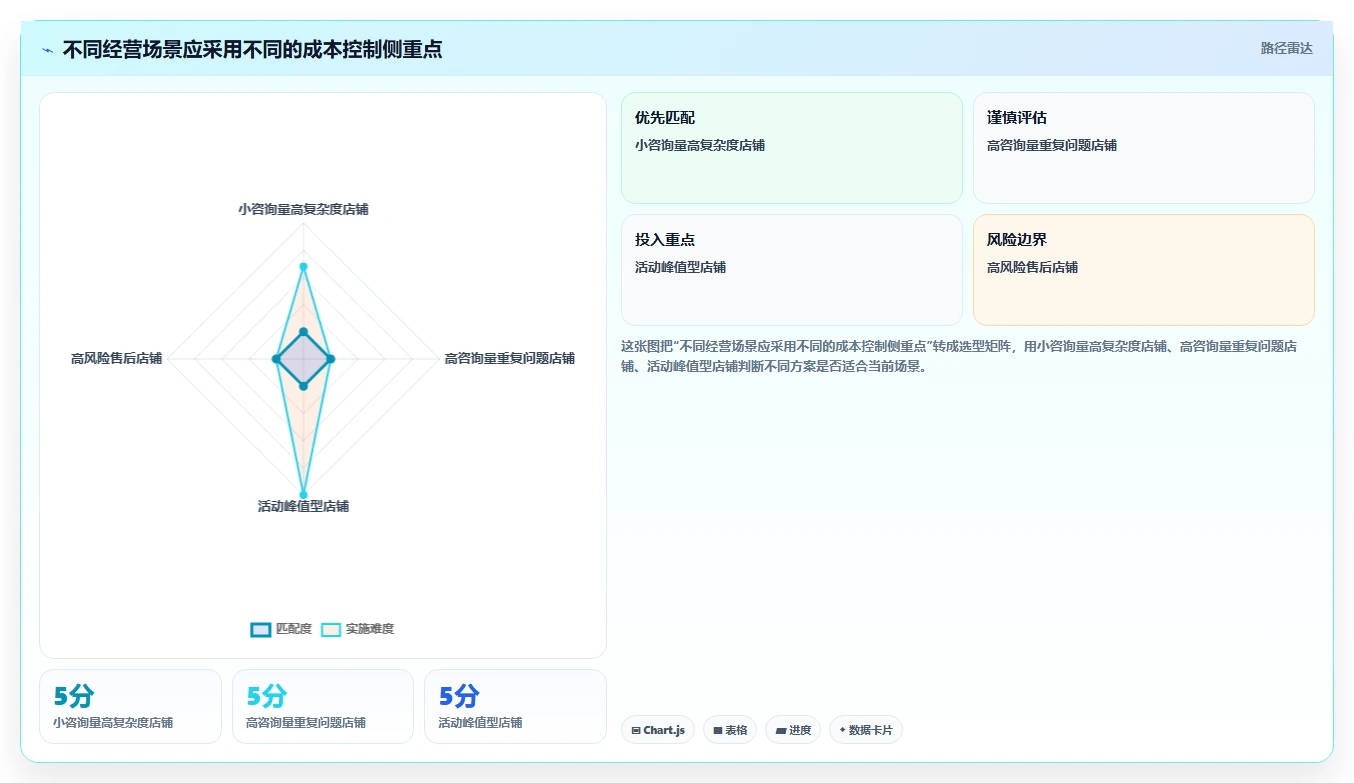
Task: Toggle the 匹配度 legend swatch
Action: 260,629
